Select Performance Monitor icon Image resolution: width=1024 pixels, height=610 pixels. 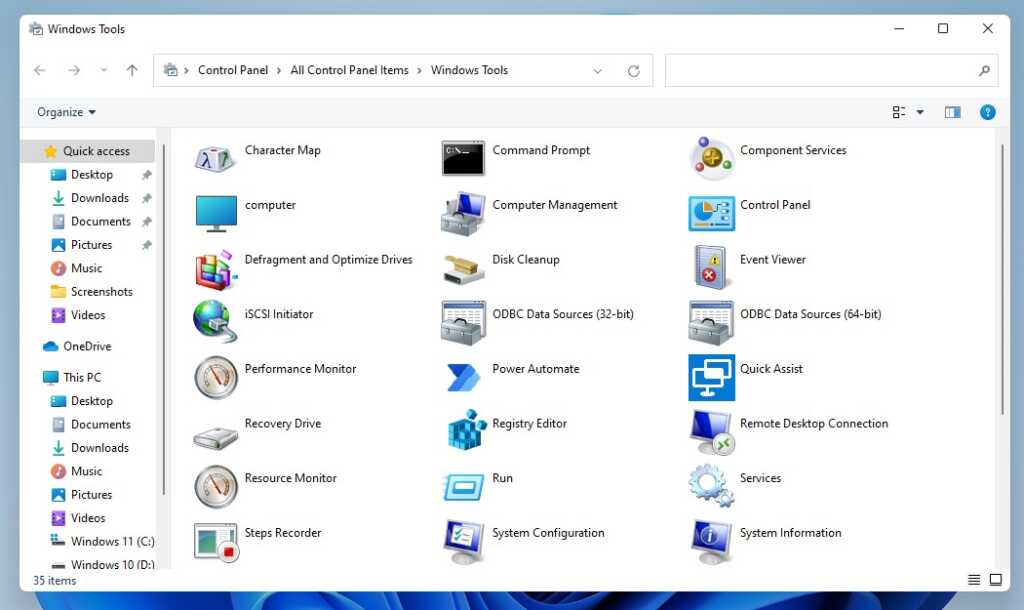[216, 377]
